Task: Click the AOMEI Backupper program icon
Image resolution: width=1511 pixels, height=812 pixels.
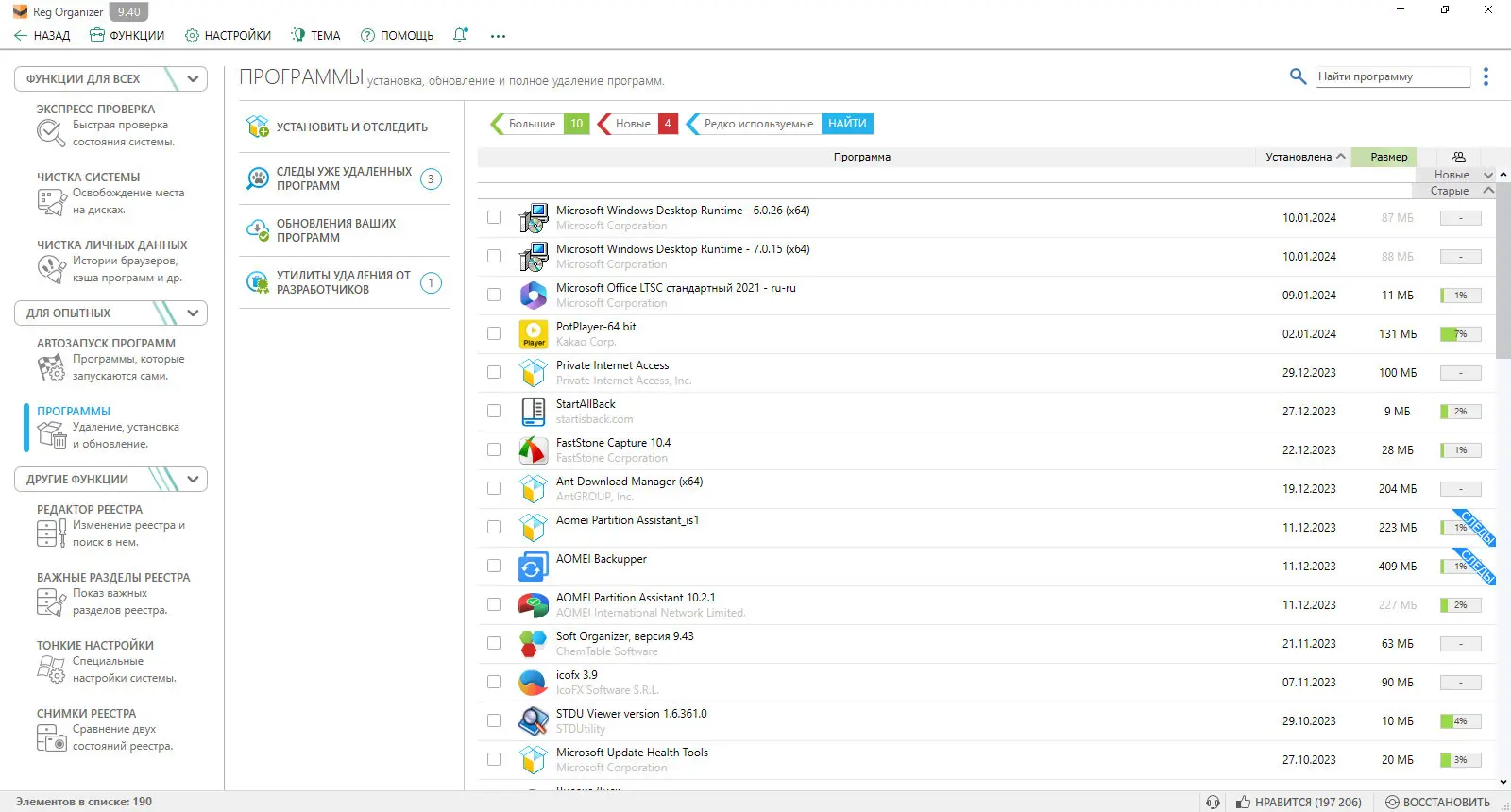Action: point(534,567)
